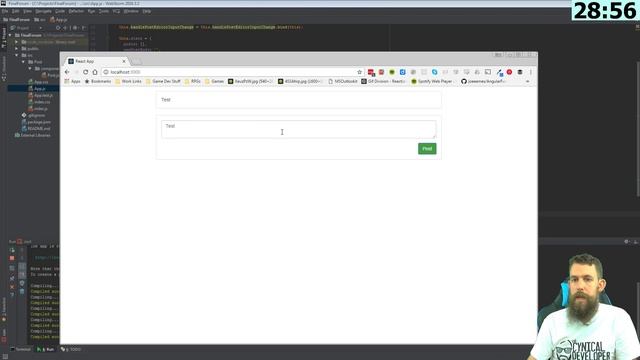Open the RPGs bookmark folder
This screenshot has width=640, height=360.
tap(193, 82)
